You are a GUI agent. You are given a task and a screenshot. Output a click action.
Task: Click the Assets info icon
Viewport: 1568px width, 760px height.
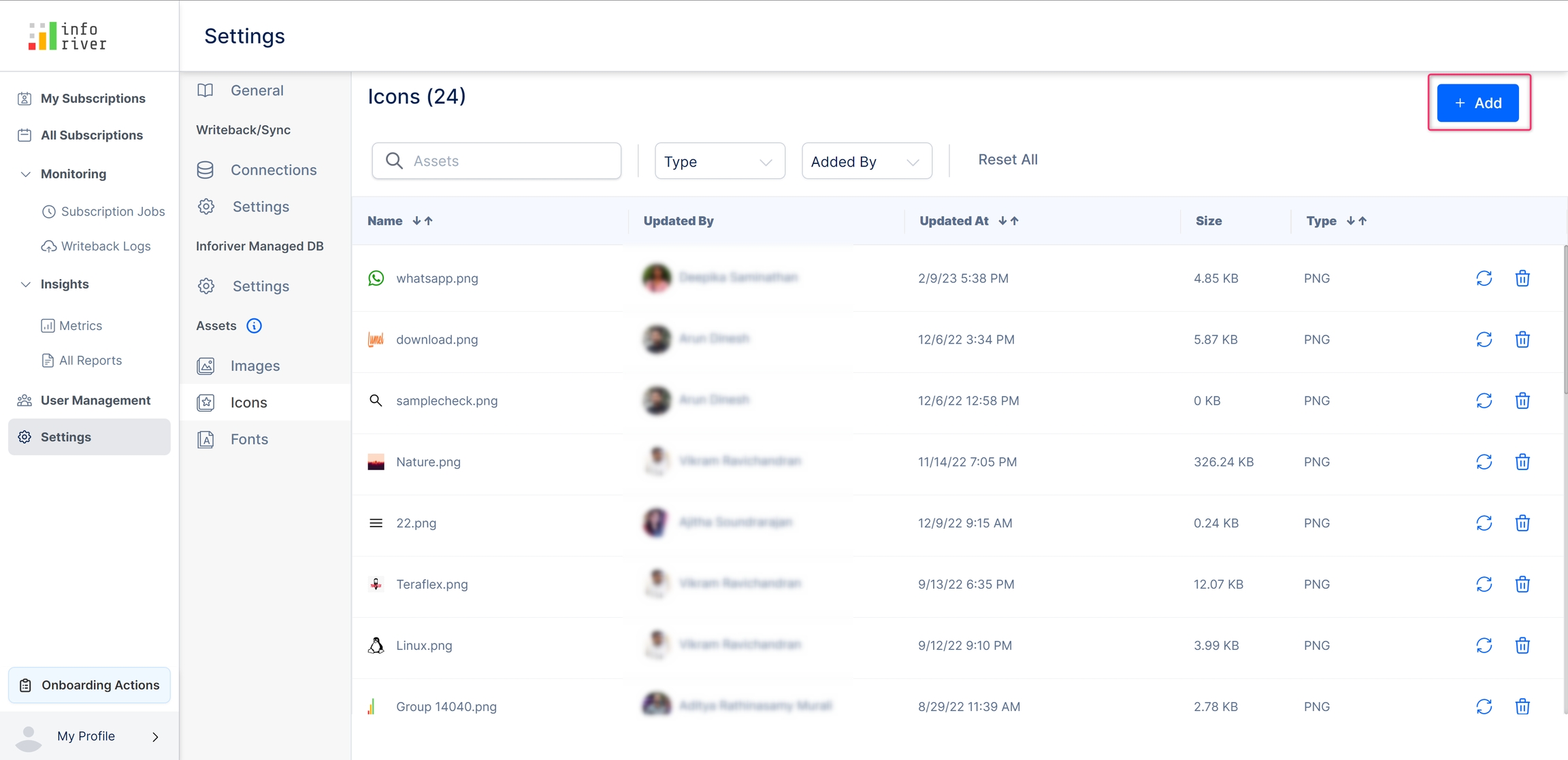point(254,326)
